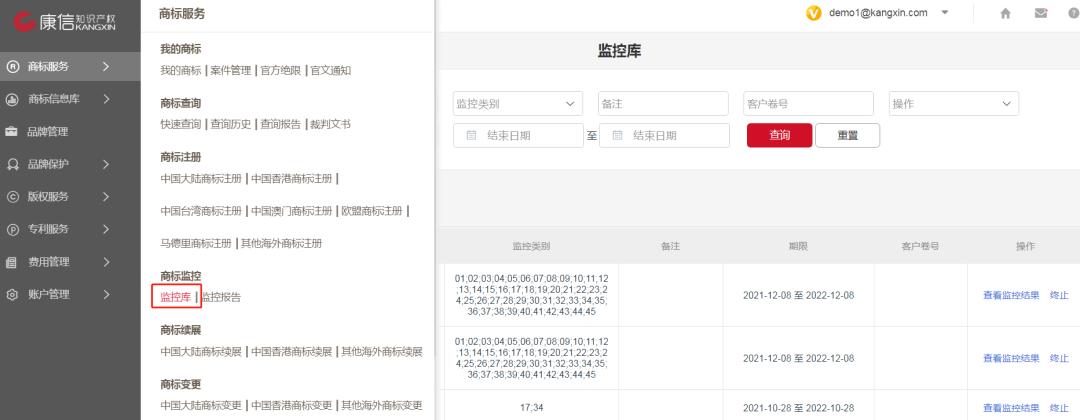The image size is (1080, 420).
Task: Open 中国澳门商标注册 link
Action: click(291, 211)
